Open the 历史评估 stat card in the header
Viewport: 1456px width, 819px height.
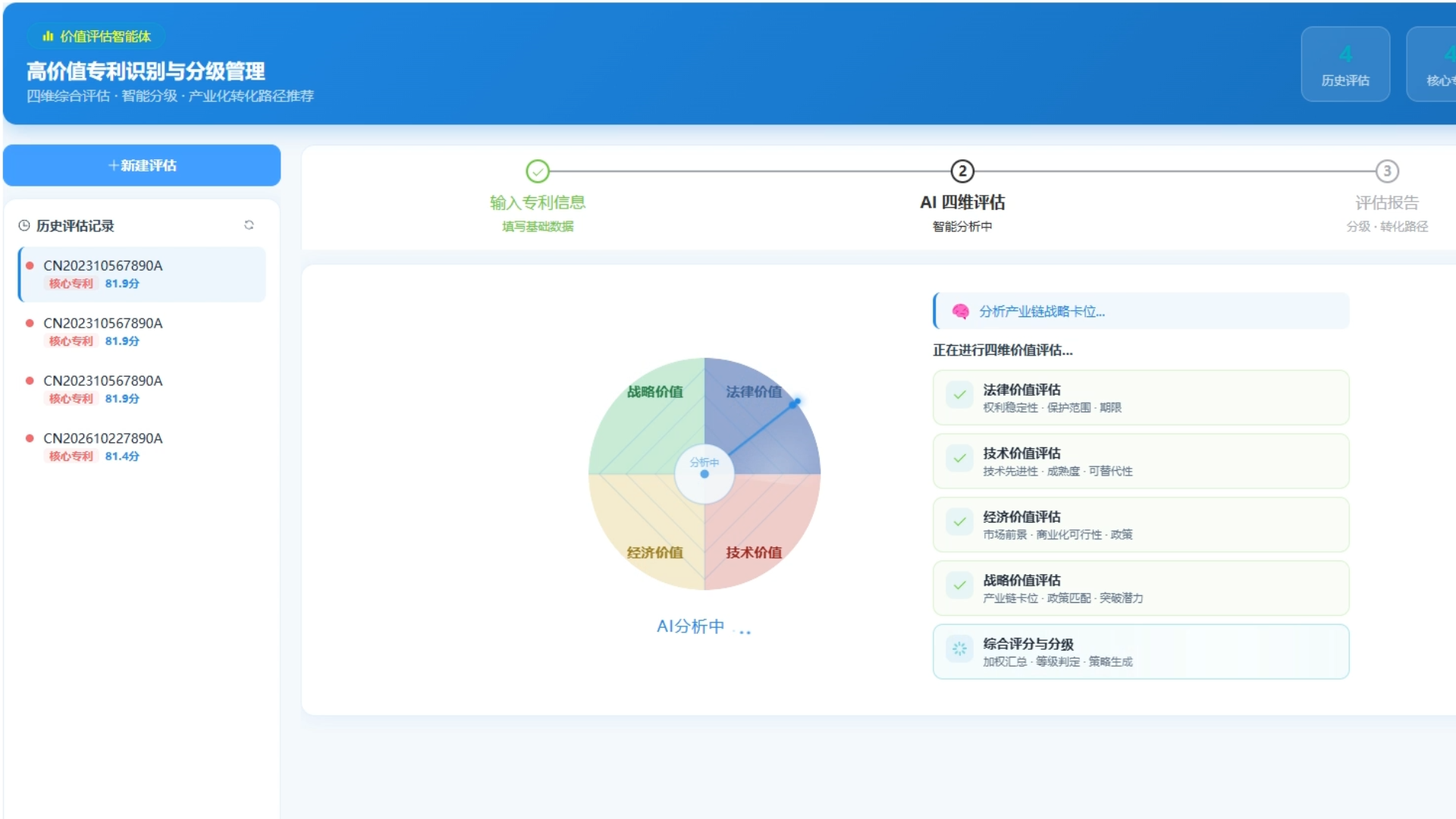point(1345,64)
